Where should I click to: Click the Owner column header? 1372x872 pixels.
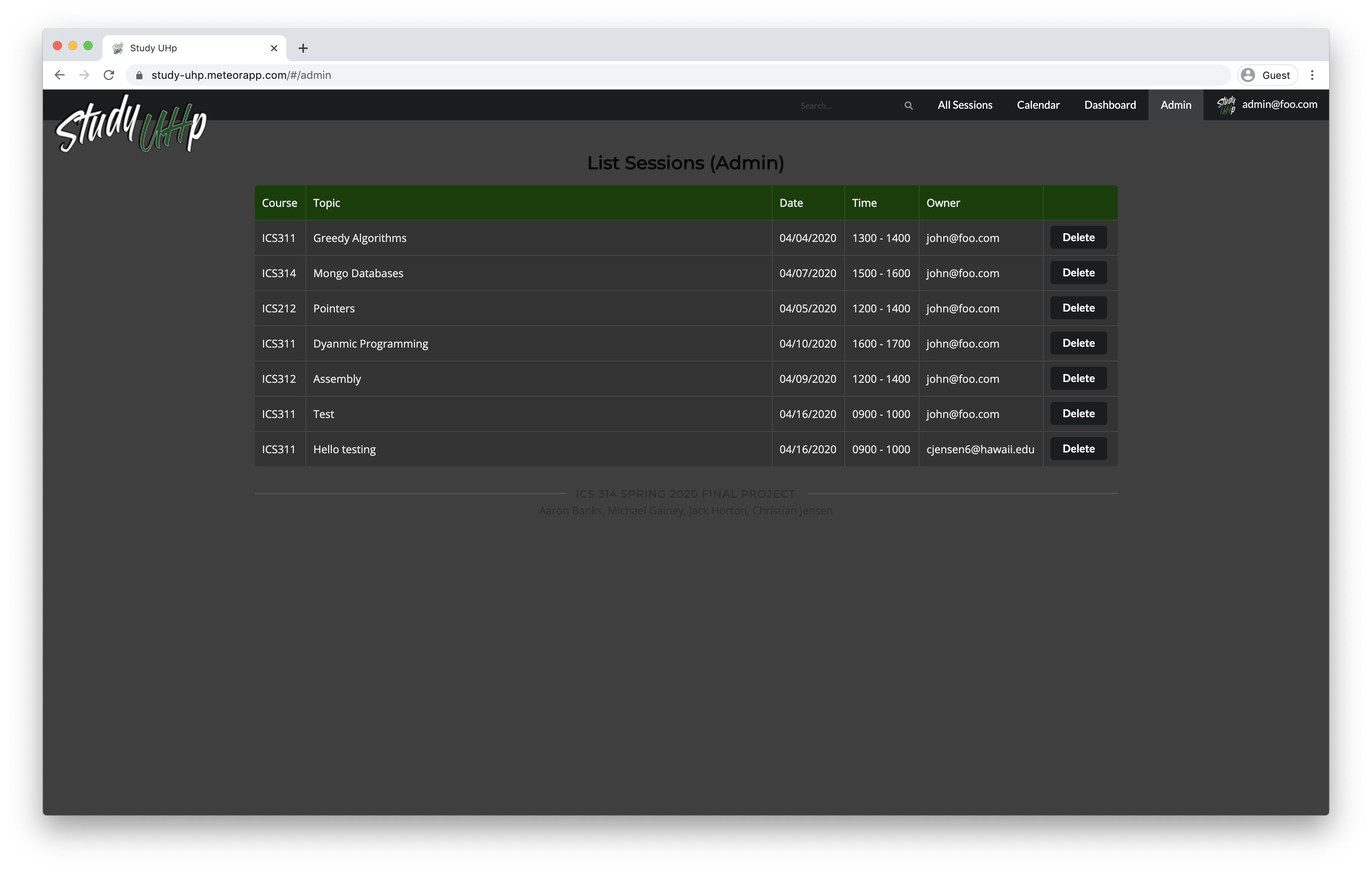click(980, 203)
